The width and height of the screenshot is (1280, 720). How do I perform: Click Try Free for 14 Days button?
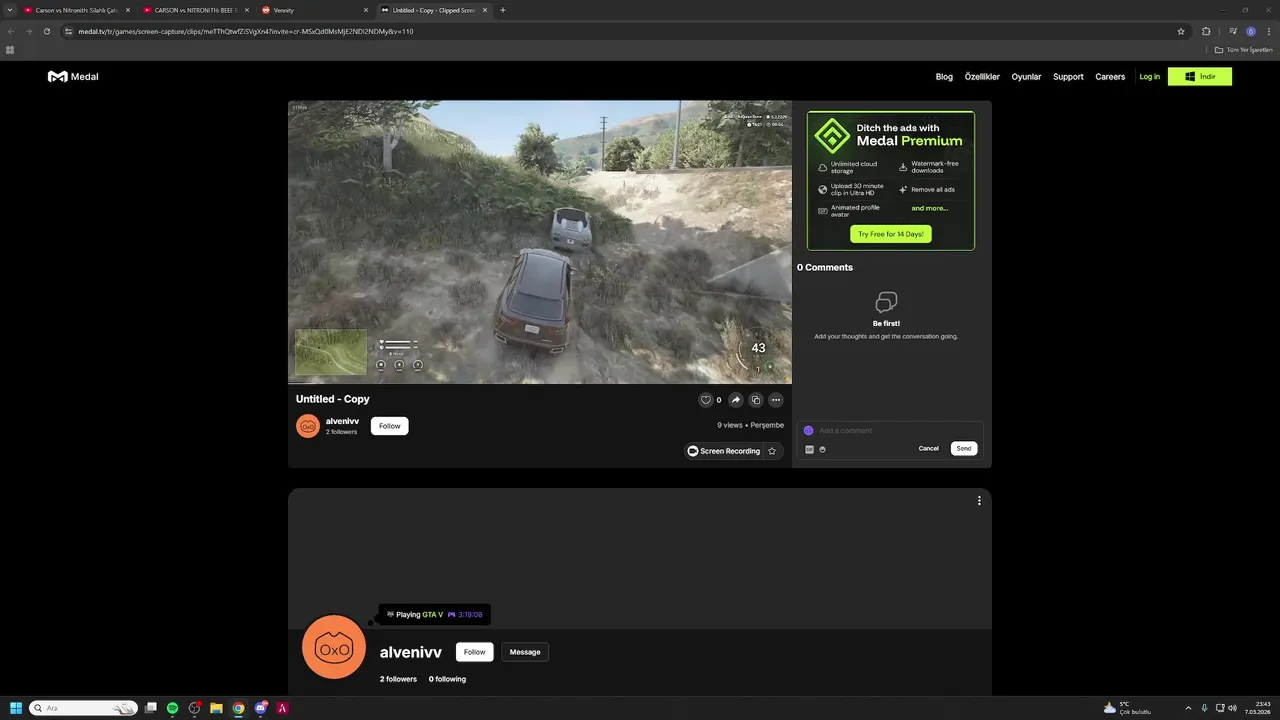891,234
